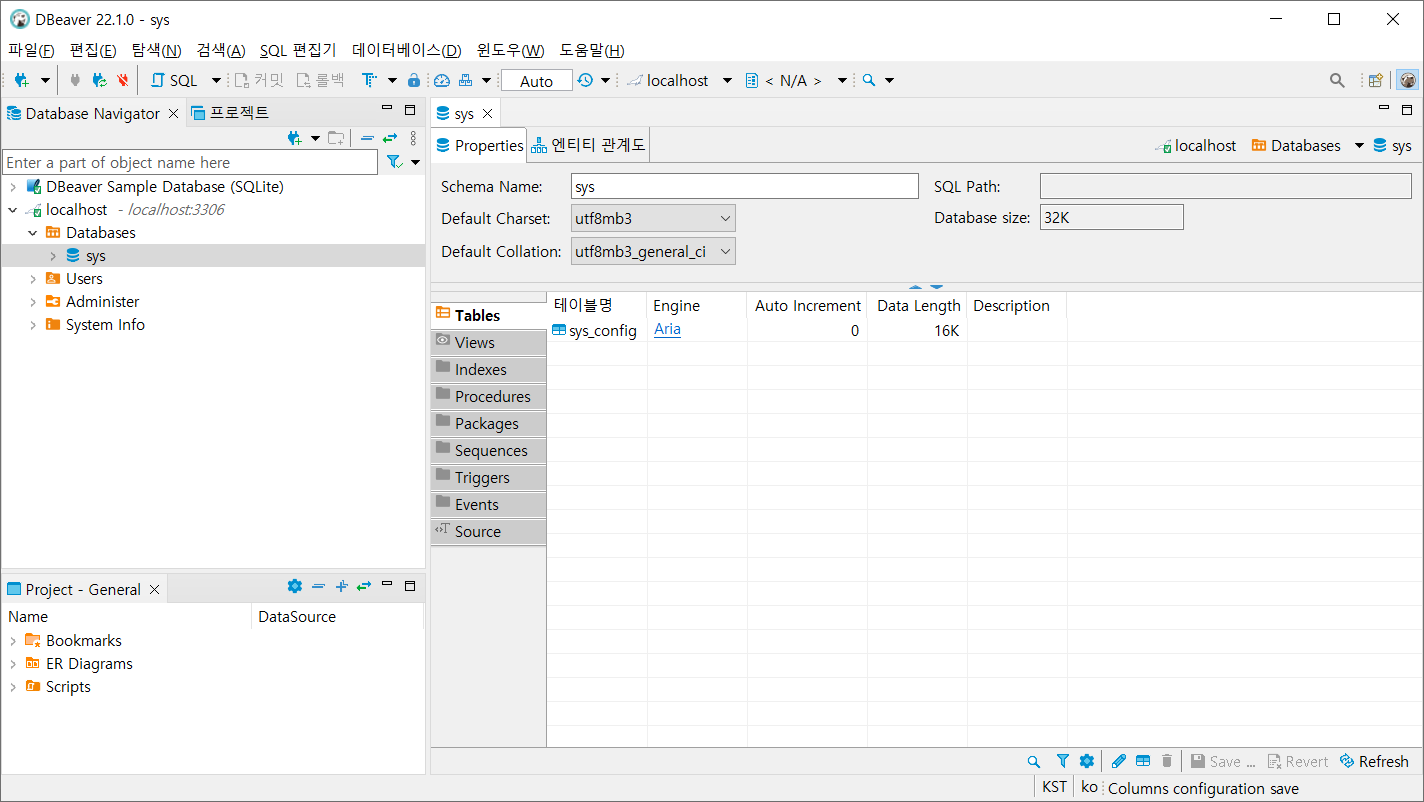Click the Refresh button
Viewport: 1424px width, 802px height.
1374,761
